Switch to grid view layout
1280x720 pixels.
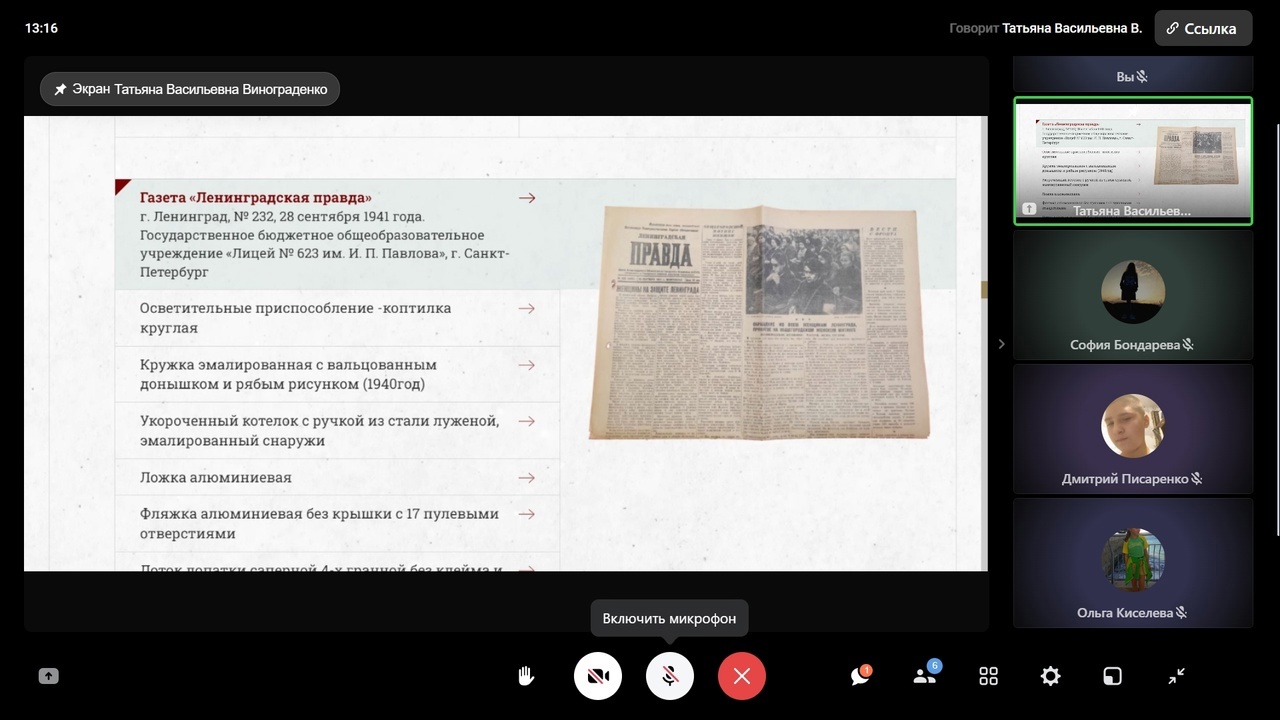click(x=988, y=676)
